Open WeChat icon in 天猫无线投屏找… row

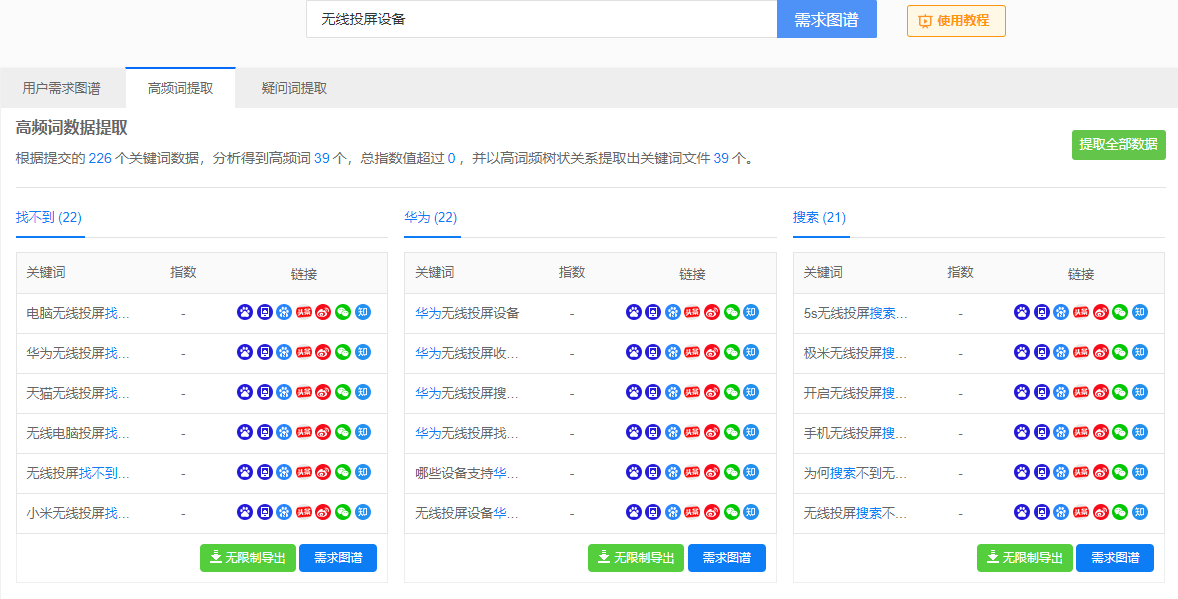[343, 392]
